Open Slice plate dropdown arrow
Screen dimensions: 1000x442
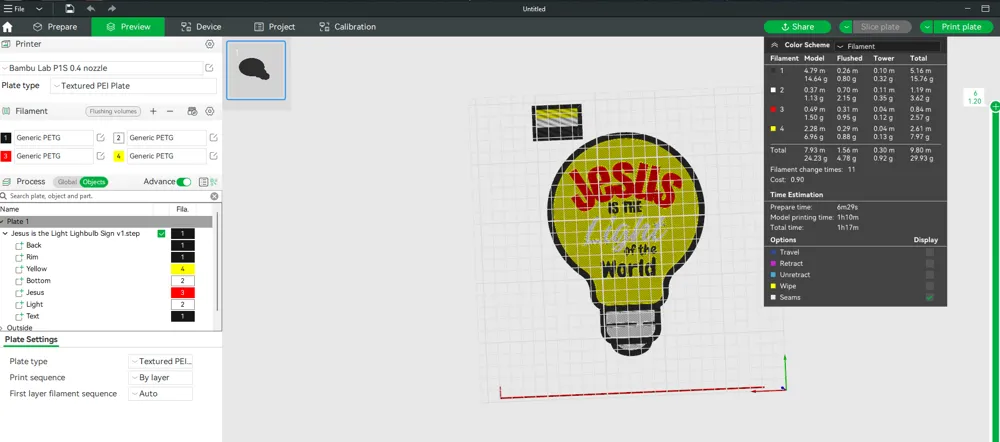click(846, 27)
